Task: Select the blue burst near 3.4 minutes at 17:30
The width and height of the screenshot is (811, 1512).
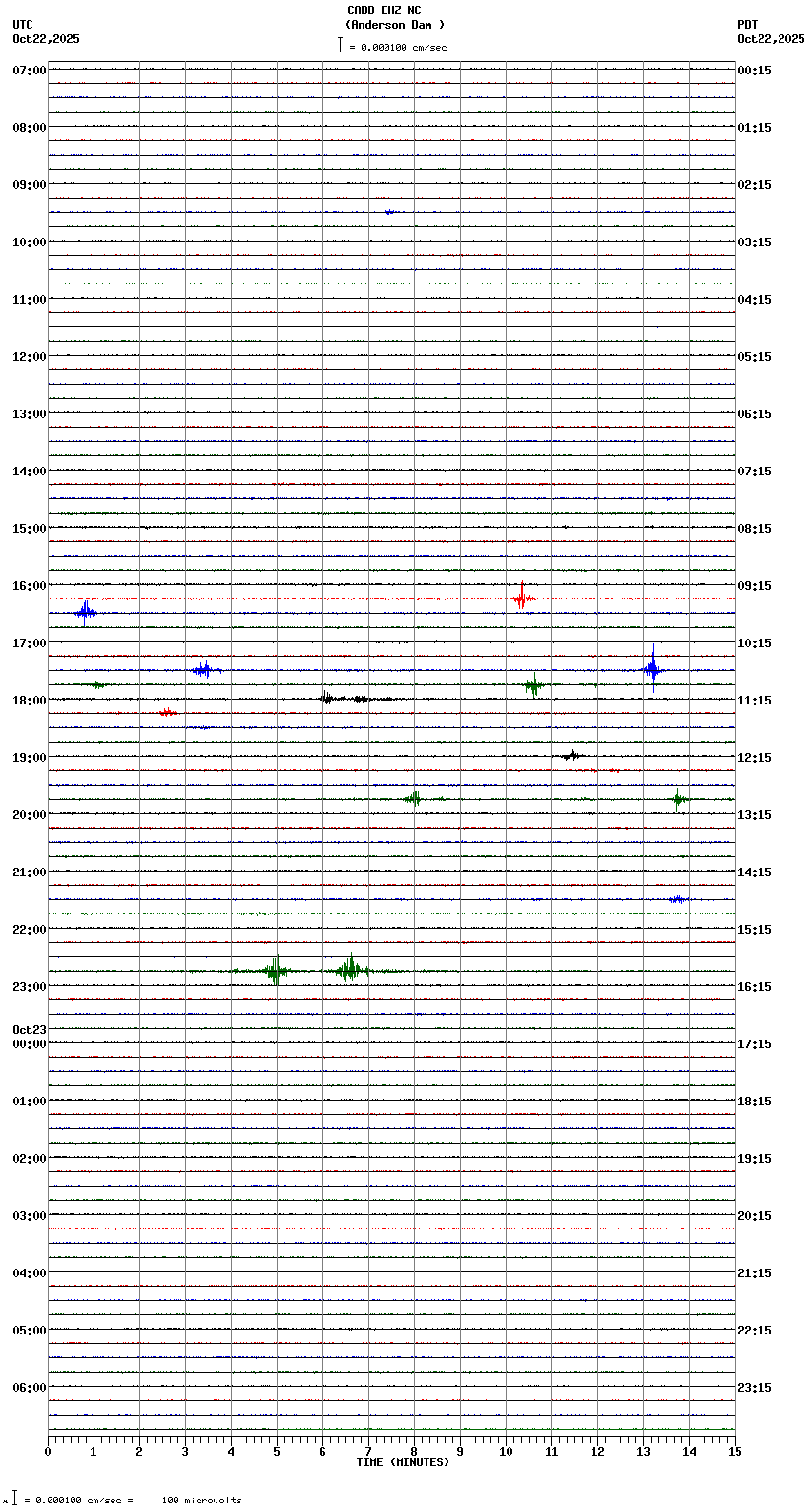Action: point(202,669)
